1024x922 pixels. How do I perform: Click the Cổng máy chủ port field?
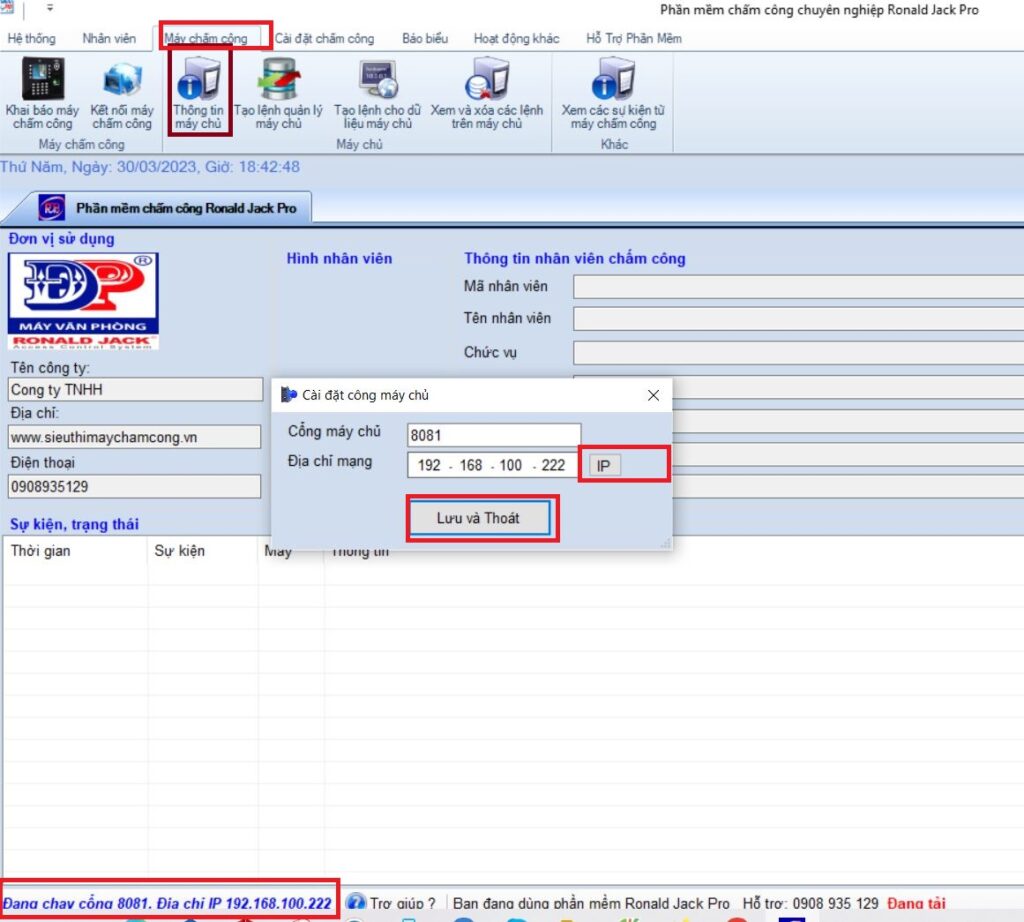click(x=494, y=435)
